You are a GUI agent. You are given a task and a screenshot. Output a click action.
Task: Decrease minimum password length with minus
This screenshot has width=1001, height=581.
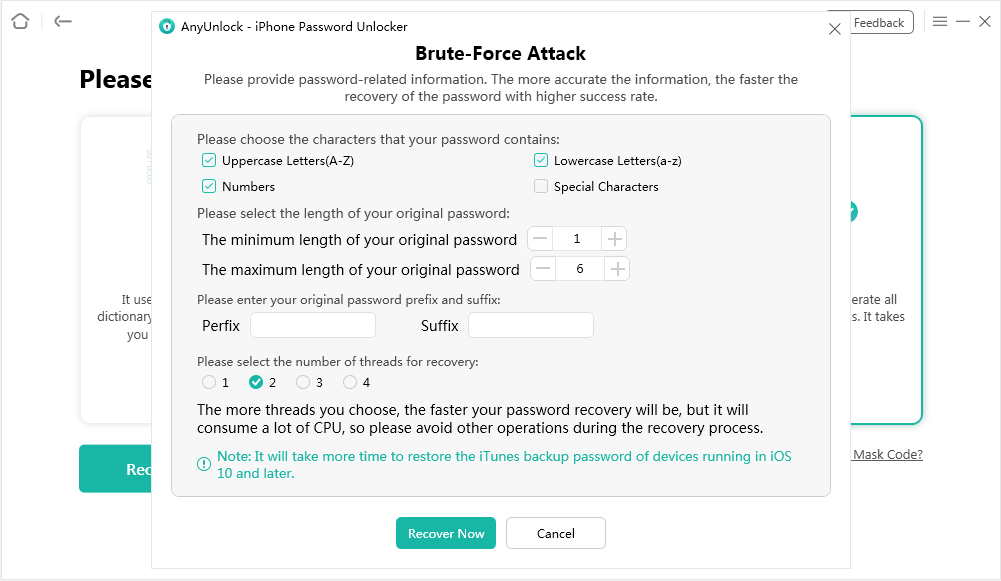click(x=540, y=239)
